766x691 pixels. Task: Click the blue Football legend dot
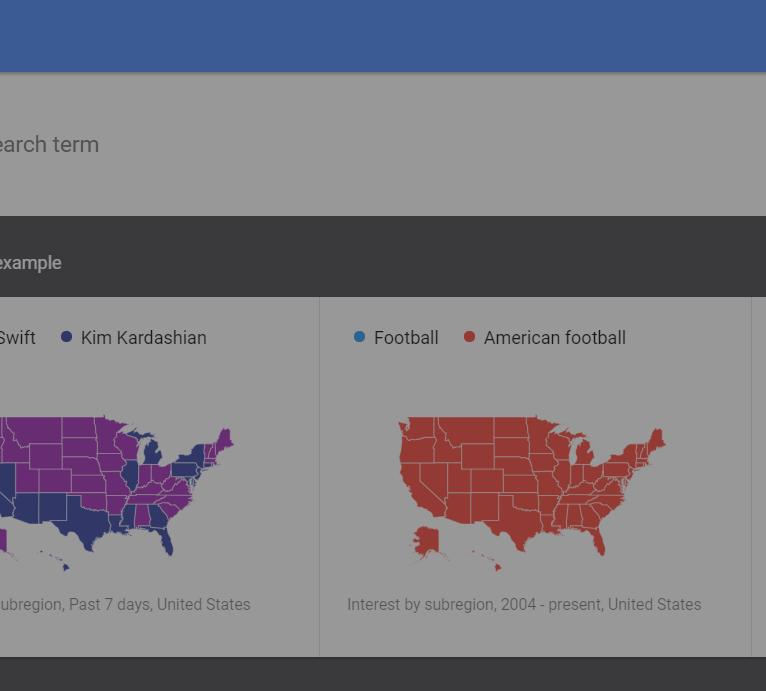click(x=360, y=337)
